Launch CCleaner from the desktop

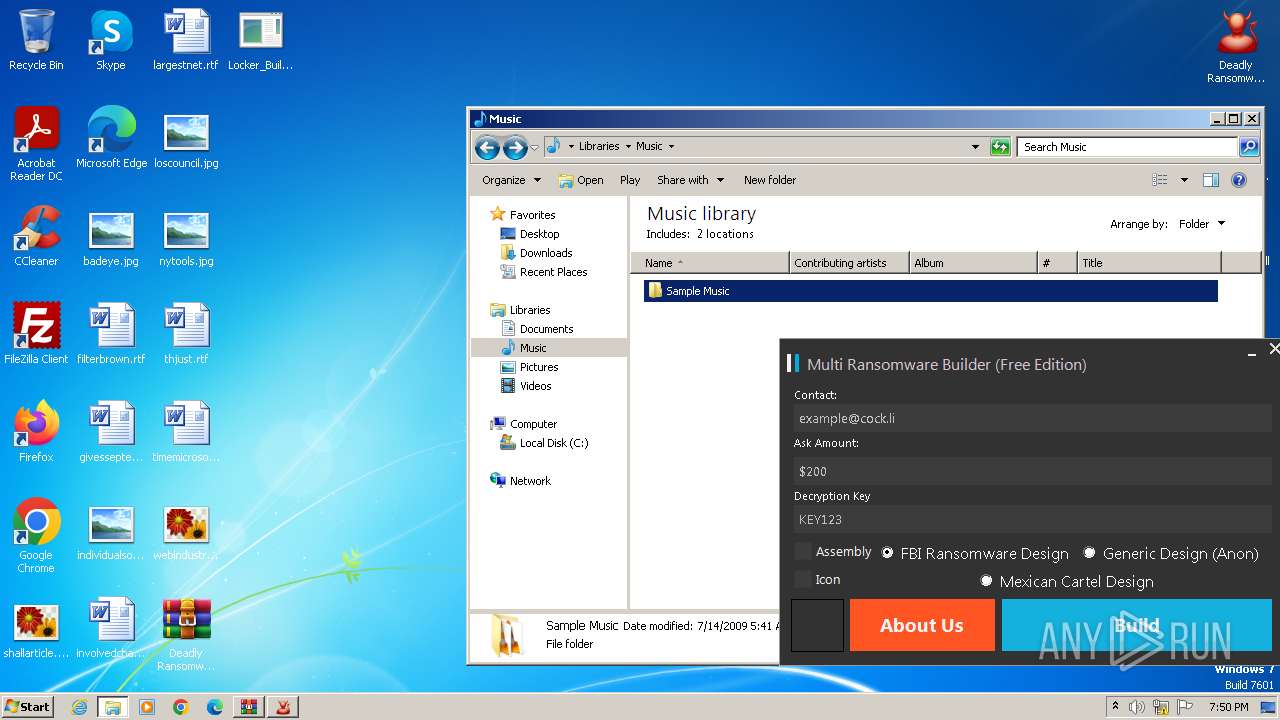click(36, 236)
